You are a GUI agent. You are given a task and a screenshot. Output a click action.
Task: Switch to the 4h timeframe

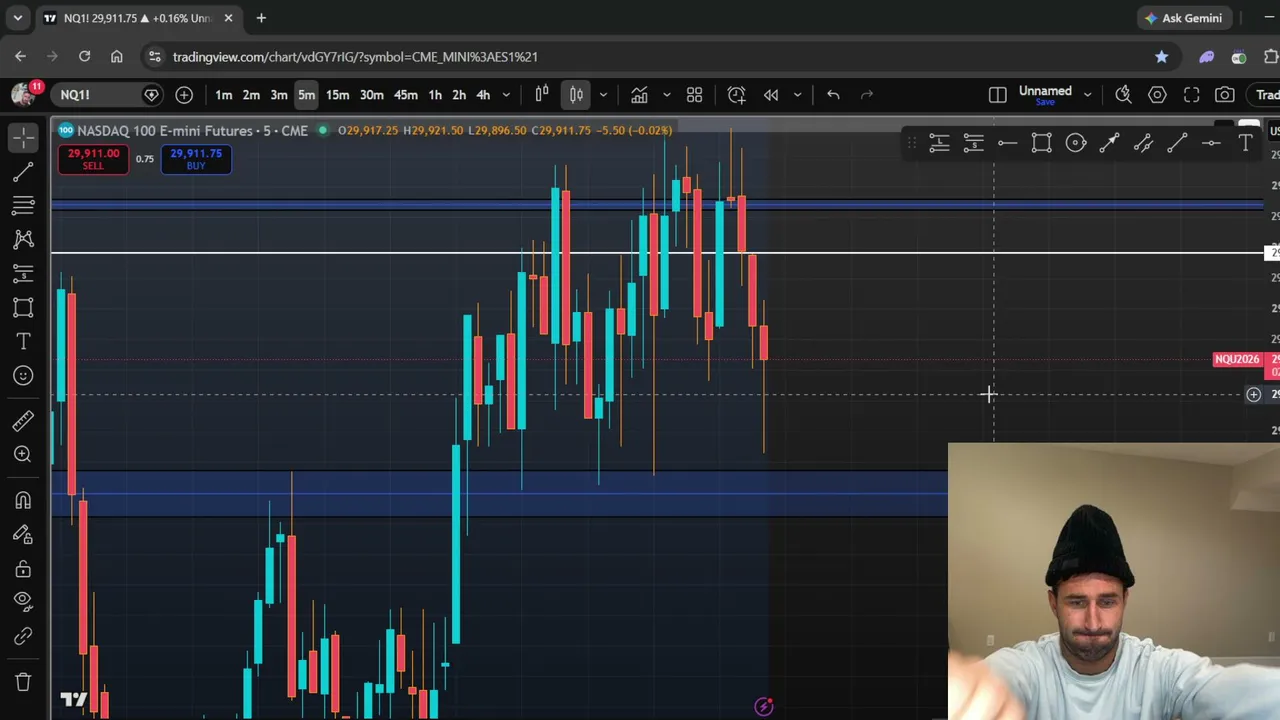[x=483, y=95]
